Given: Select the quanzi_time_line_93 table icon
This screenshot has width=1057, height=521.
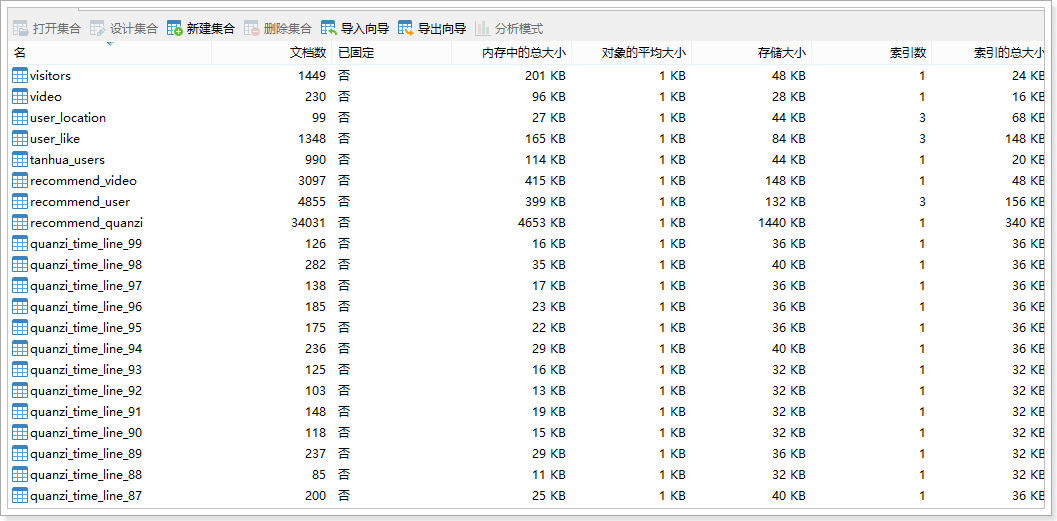Looking at the screenshot, I should pyautogui.click(x=20, y=369).
